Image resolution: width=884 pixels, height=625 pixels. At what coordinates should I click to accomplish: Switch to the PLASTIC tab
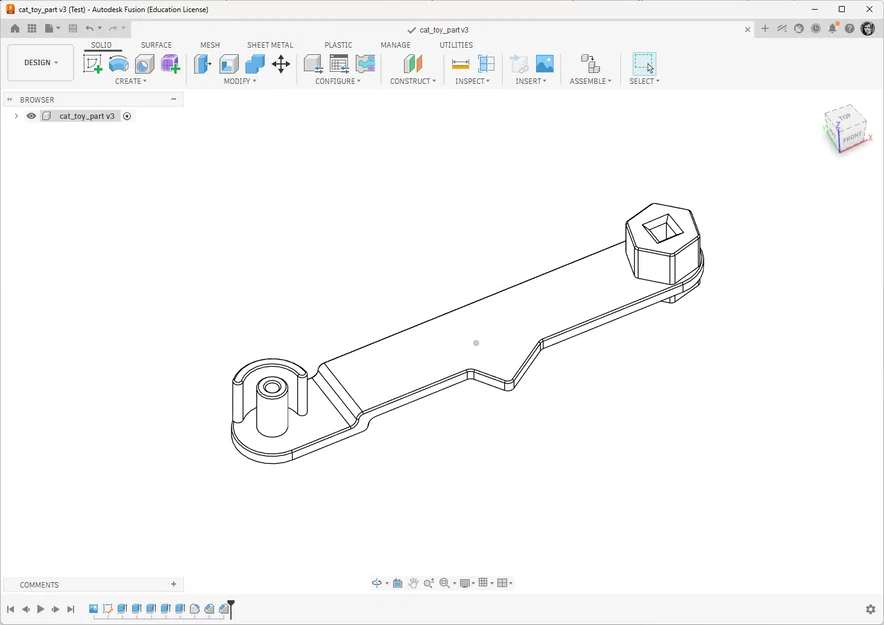pyautogui.click(x=338, y=45)
